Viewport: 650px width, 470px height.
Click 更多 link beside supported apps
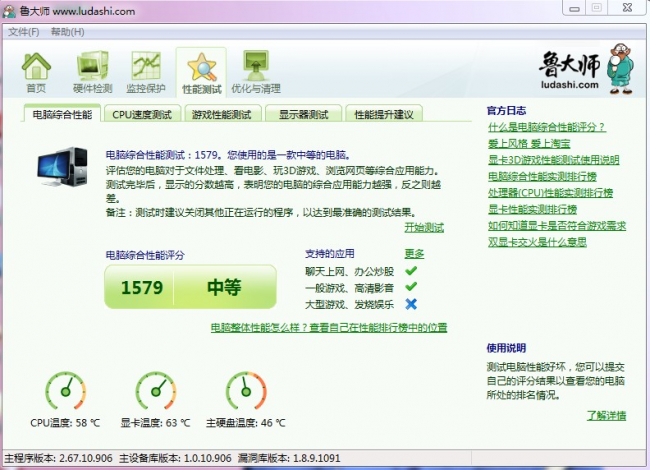click(414, 254)
